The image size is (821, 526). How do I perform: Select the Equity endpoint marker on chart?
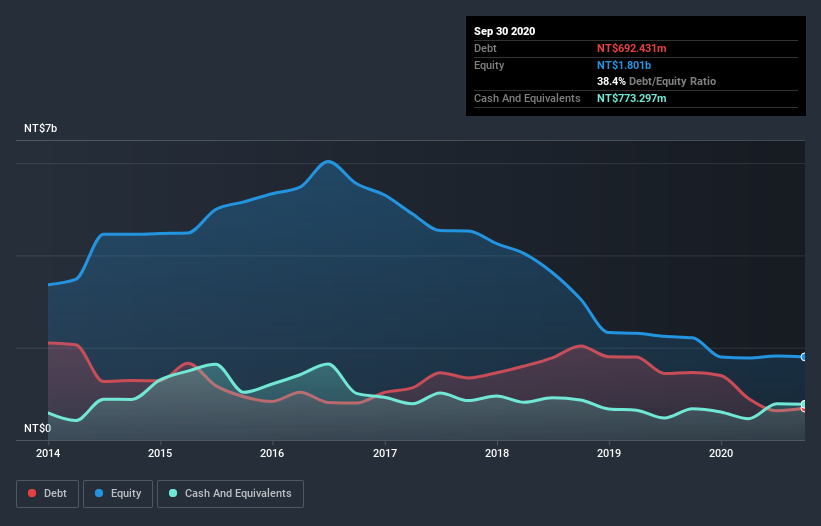click(804, 357)
